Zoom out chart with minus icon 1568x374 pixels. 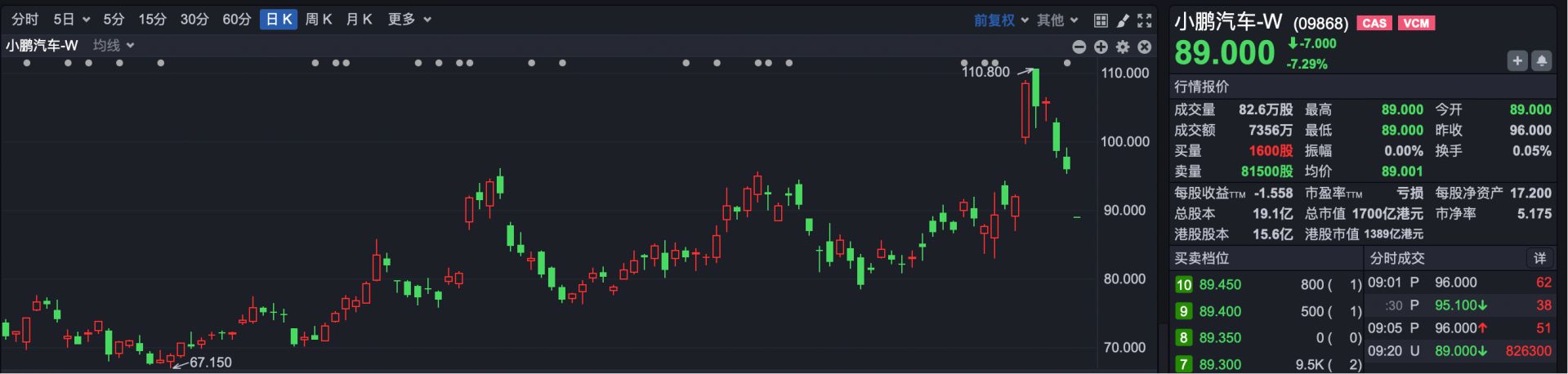pos(1079,47)
